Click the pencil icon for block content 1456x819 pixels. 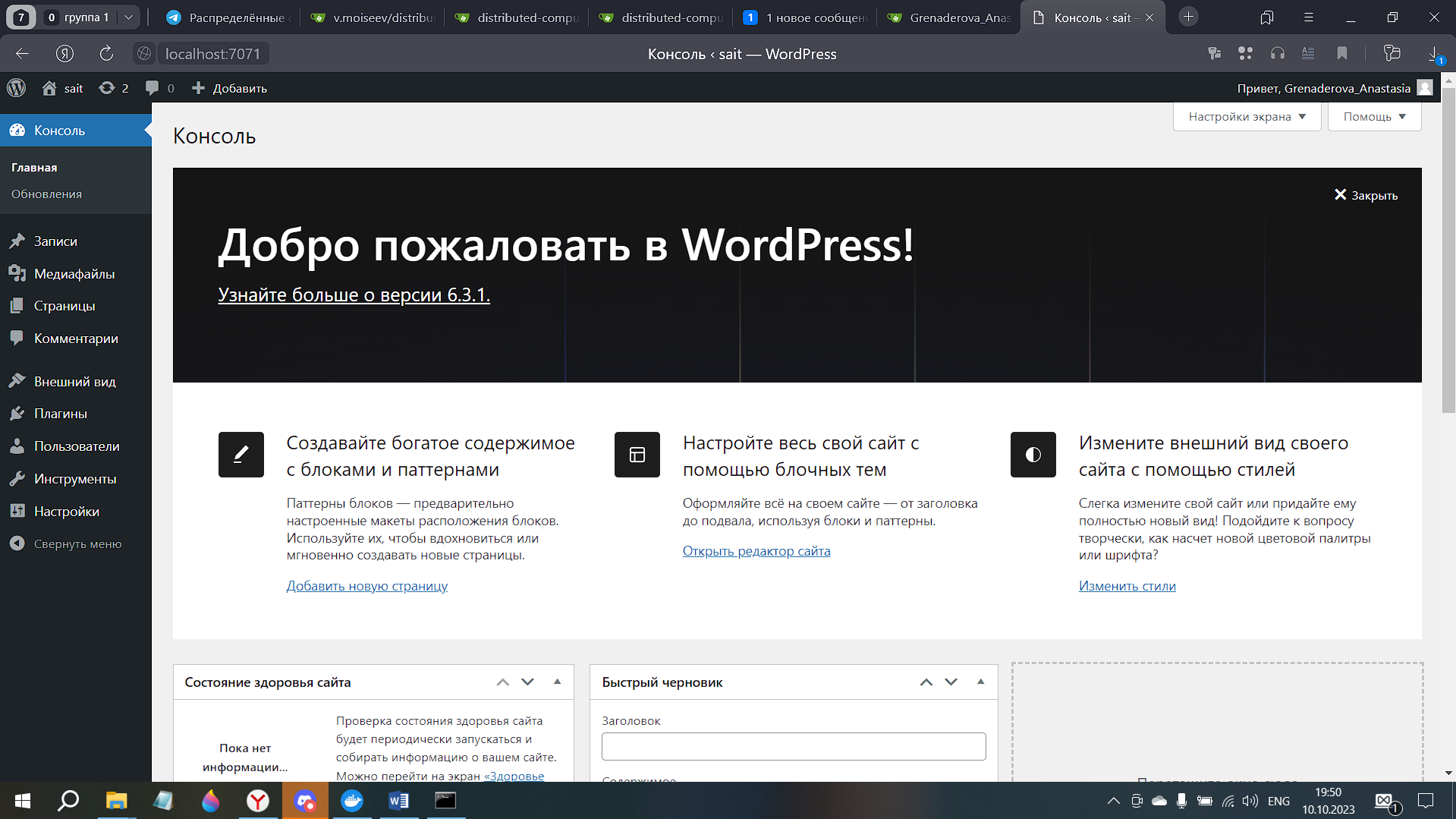[241, 455]
